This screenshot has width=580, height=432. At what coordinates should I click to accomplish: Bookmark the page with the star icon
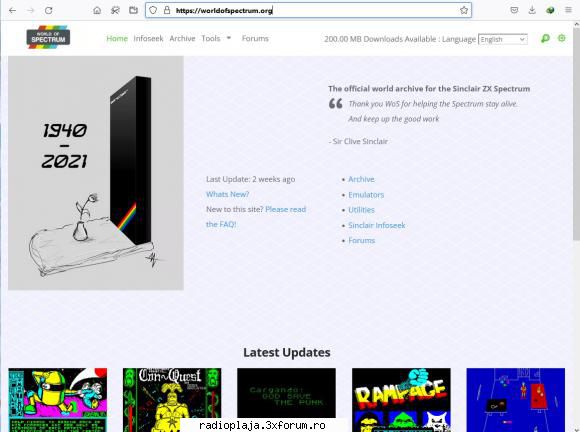click(464, 10)
